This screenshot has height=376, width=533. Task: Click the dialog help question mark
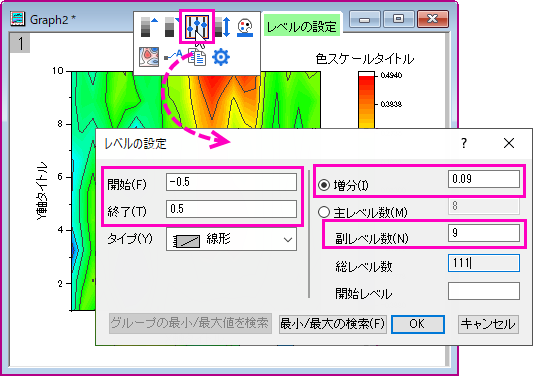[x=464, y=143]
